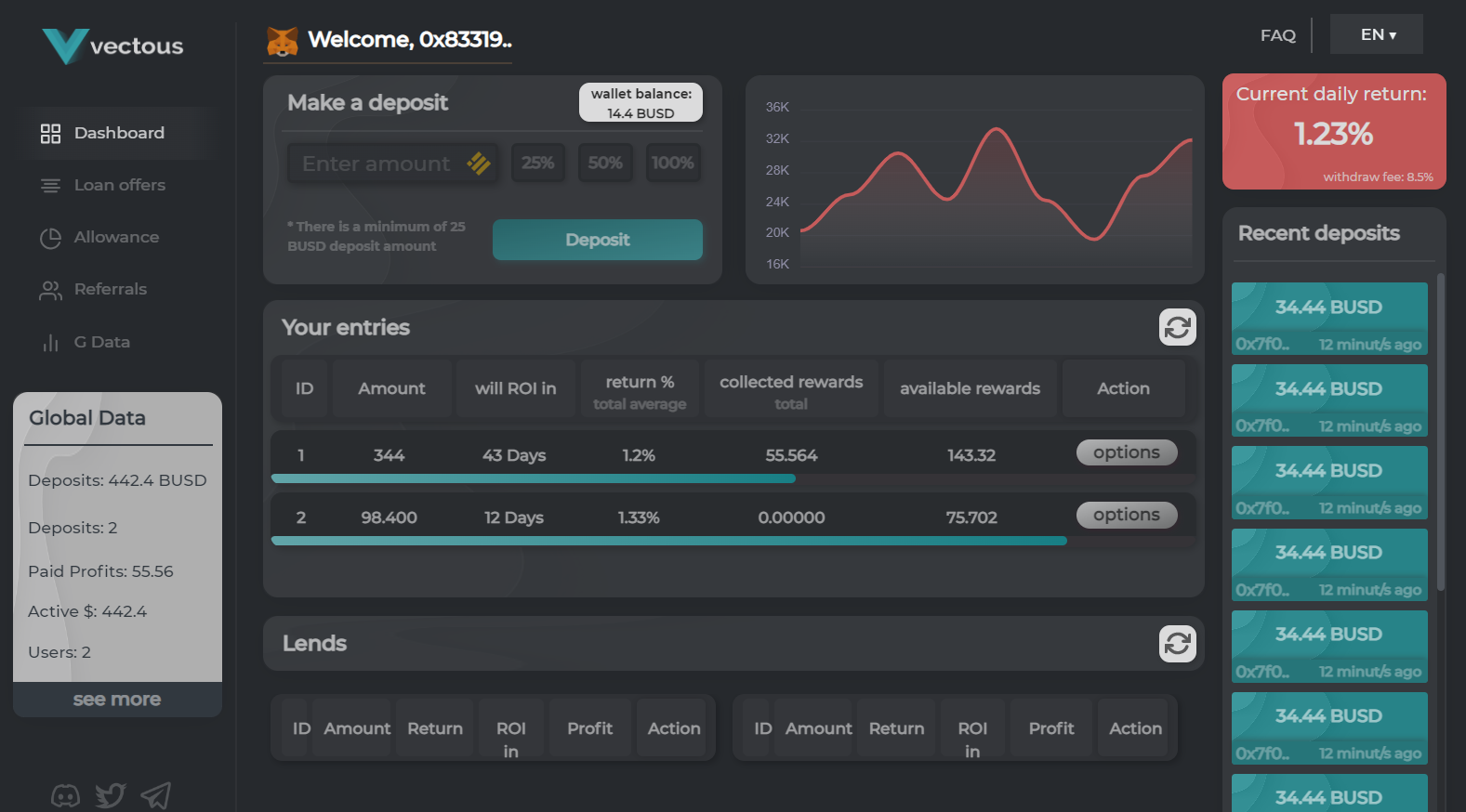Click the '12 Days' cell

pyautogui.click(x=514, y=517)
